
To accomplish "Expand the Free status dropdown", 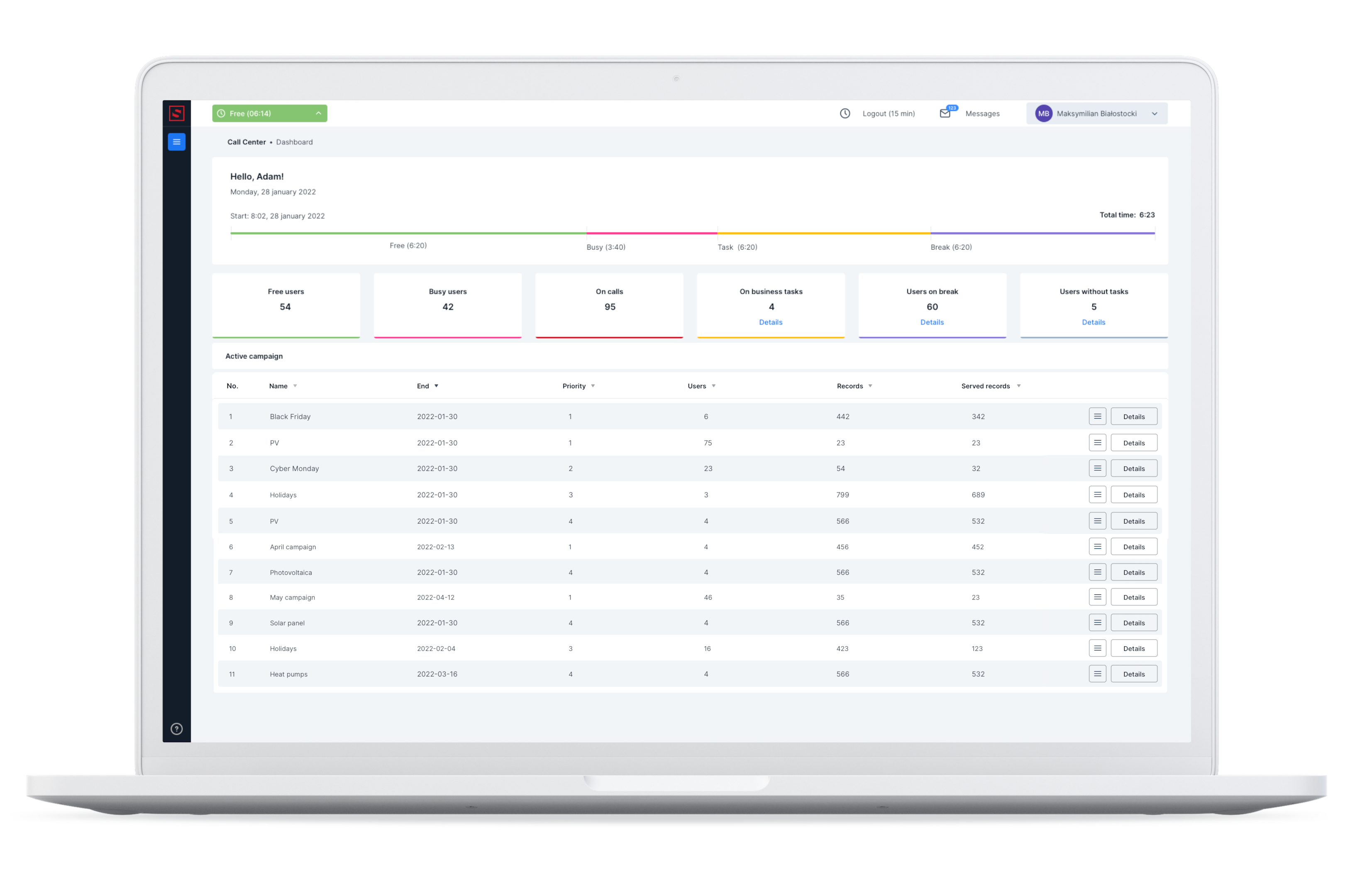I will pos(320,113).
